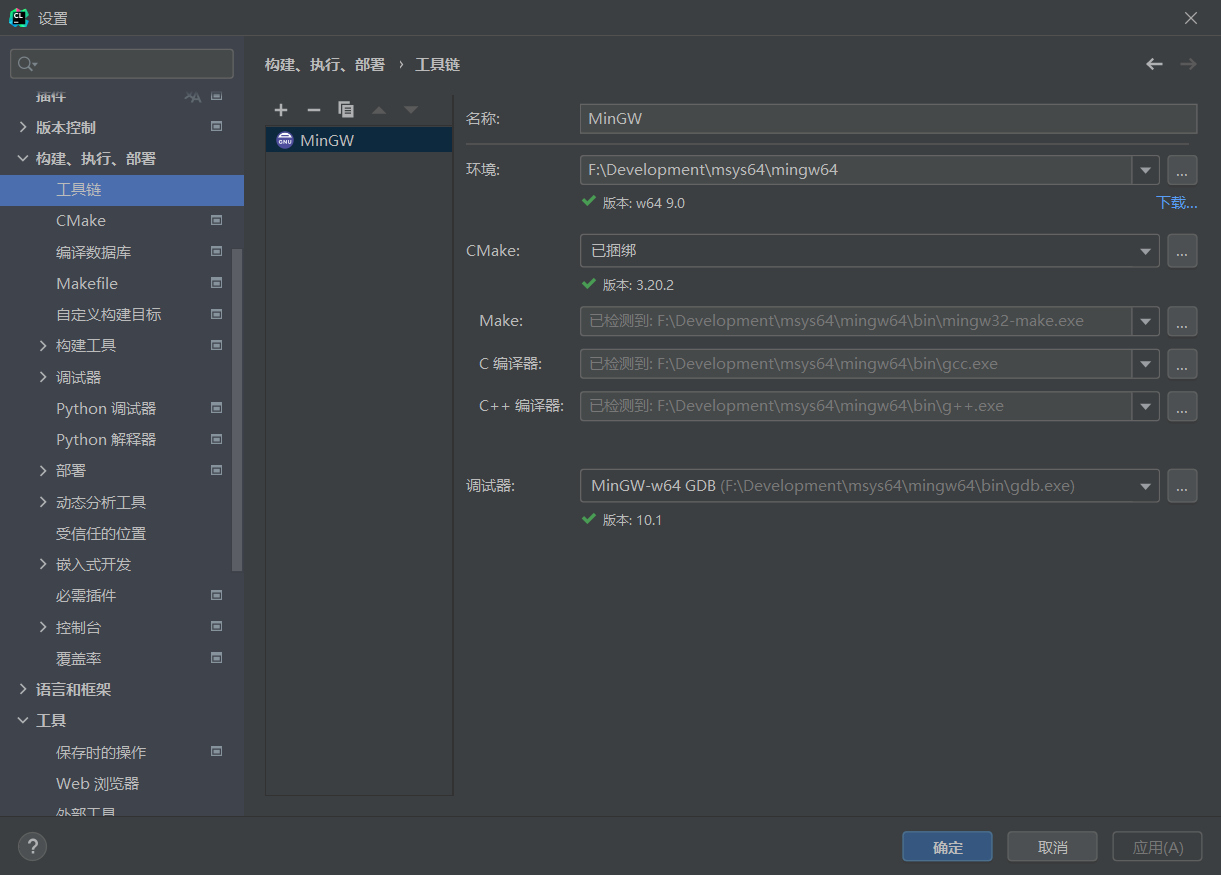Click project-level icon beside 控制台
This screenshot has height=875, width=1221.
(216, 627)
